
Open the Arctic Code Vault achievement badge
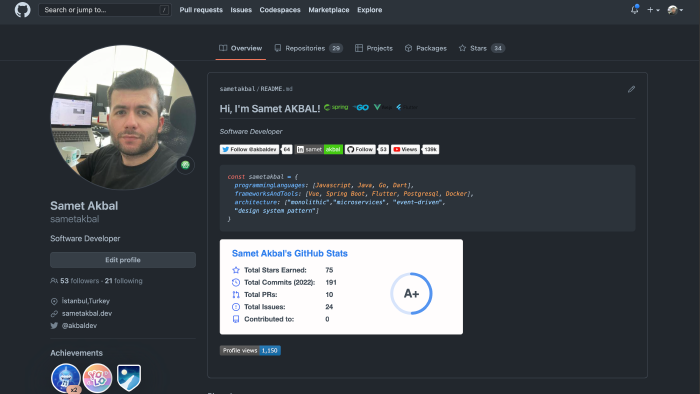coord(129,378)
